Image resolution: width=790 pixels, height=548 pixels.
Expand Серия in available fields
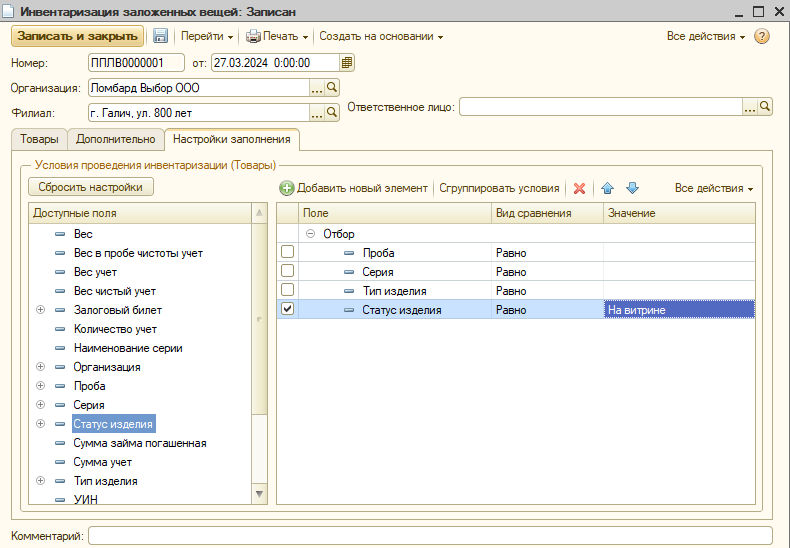point(41,405)
